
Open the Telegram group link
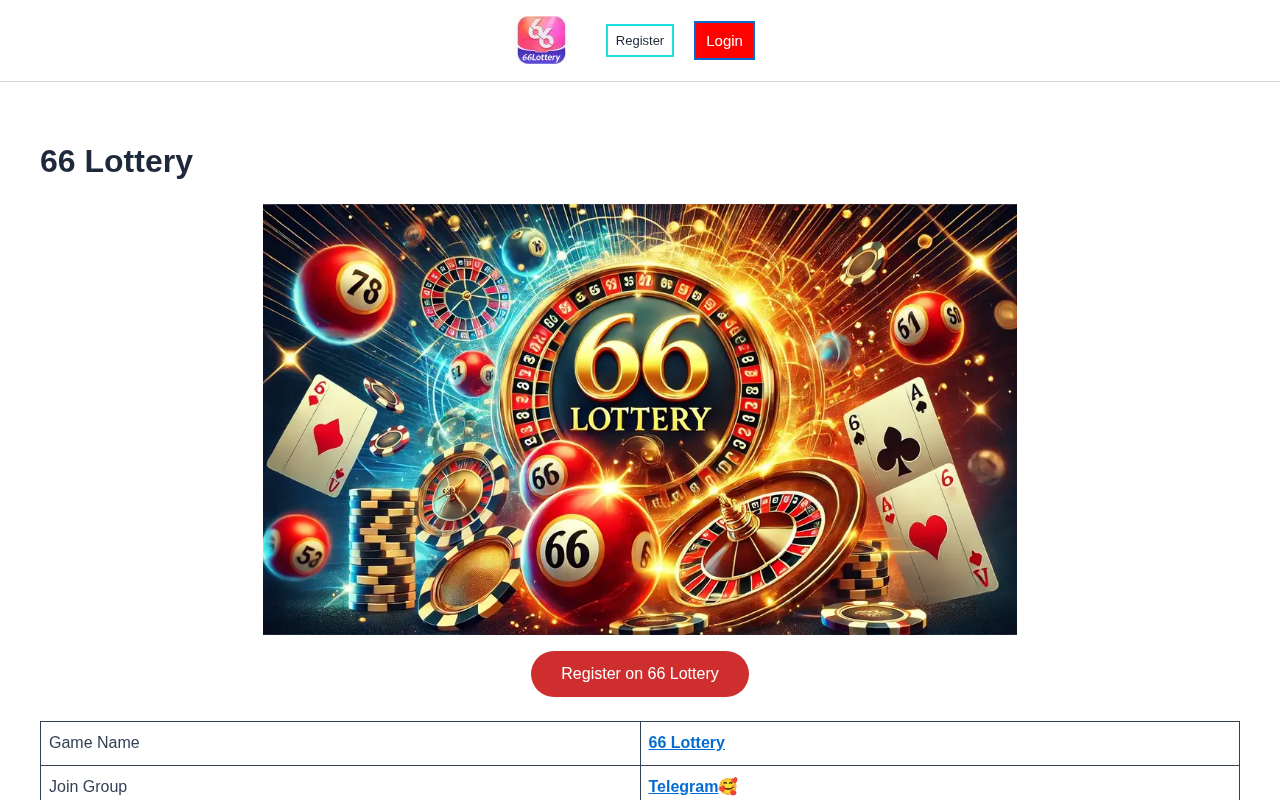pos(683,787)
